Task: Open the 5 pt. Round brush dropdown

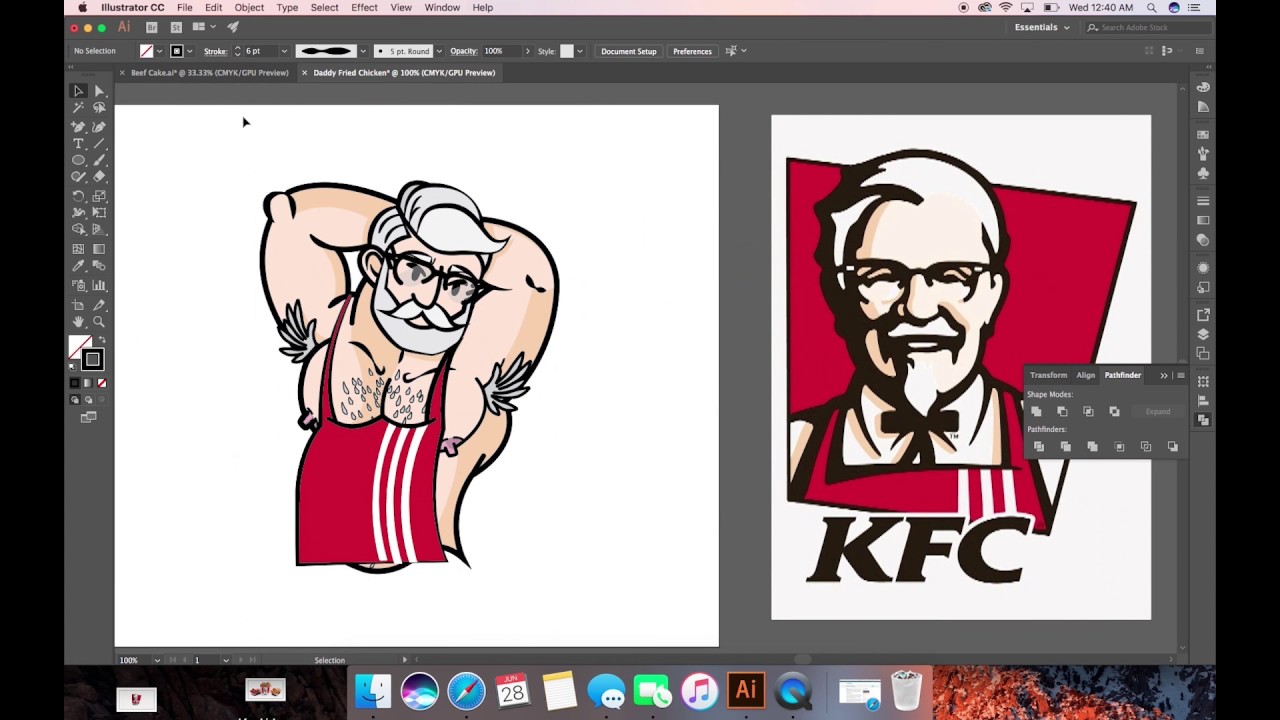Action: (438, 51)
